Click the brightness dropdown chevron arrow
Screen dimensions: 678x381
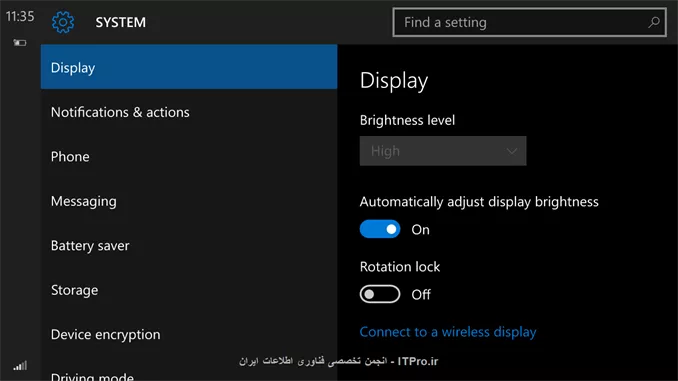click(512, 151)
